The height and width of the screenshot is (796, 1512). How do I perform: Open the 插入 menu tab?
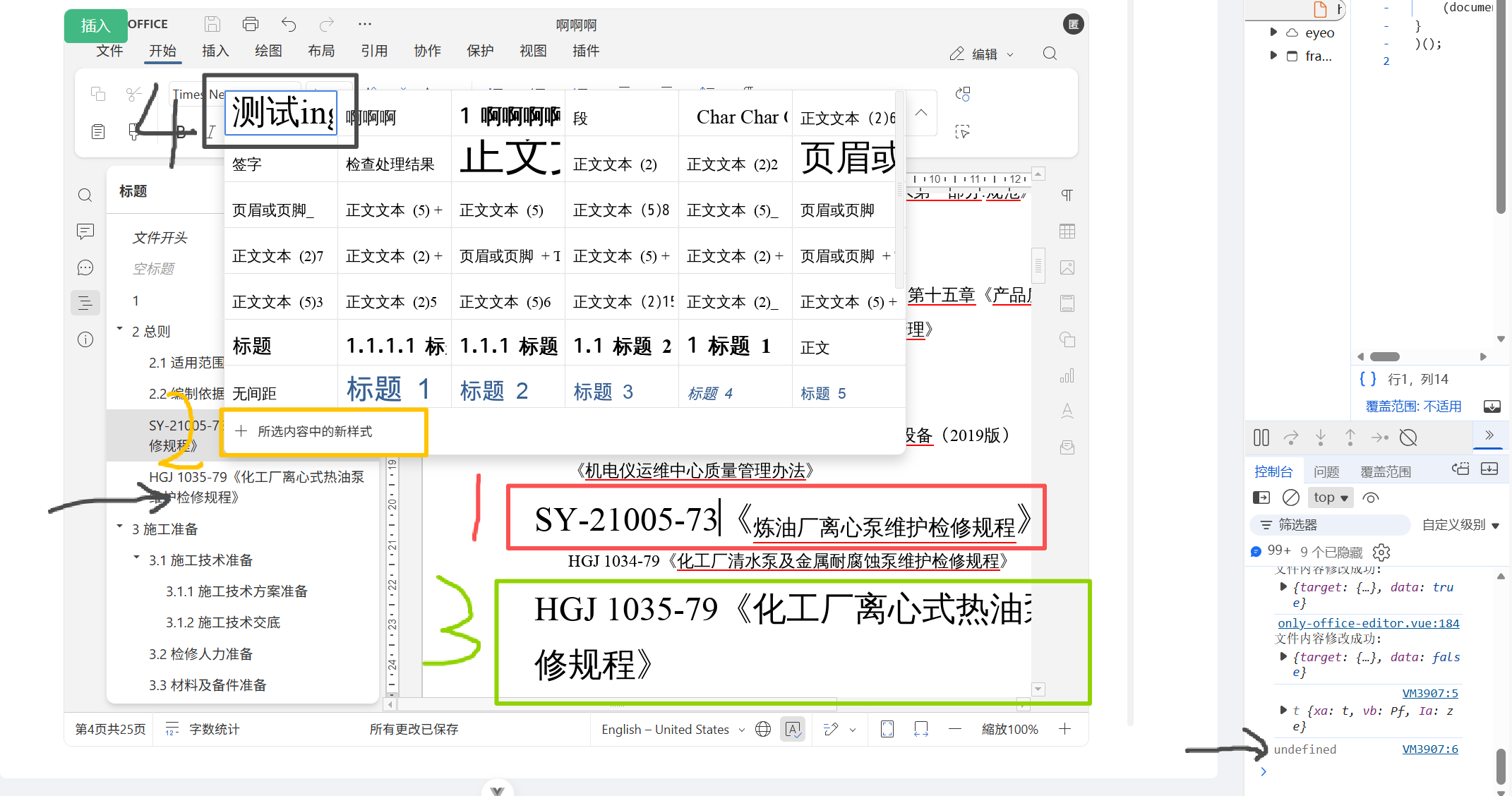coord(215,51)
